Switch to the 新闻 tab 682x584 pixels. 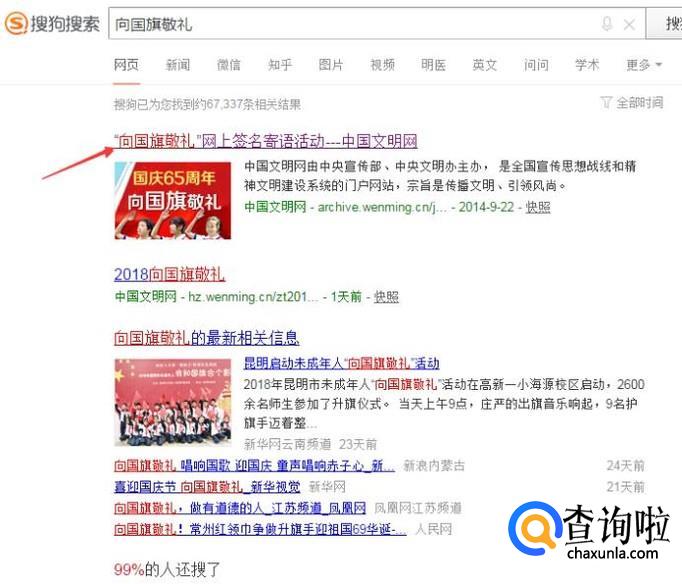coord(177,65)
